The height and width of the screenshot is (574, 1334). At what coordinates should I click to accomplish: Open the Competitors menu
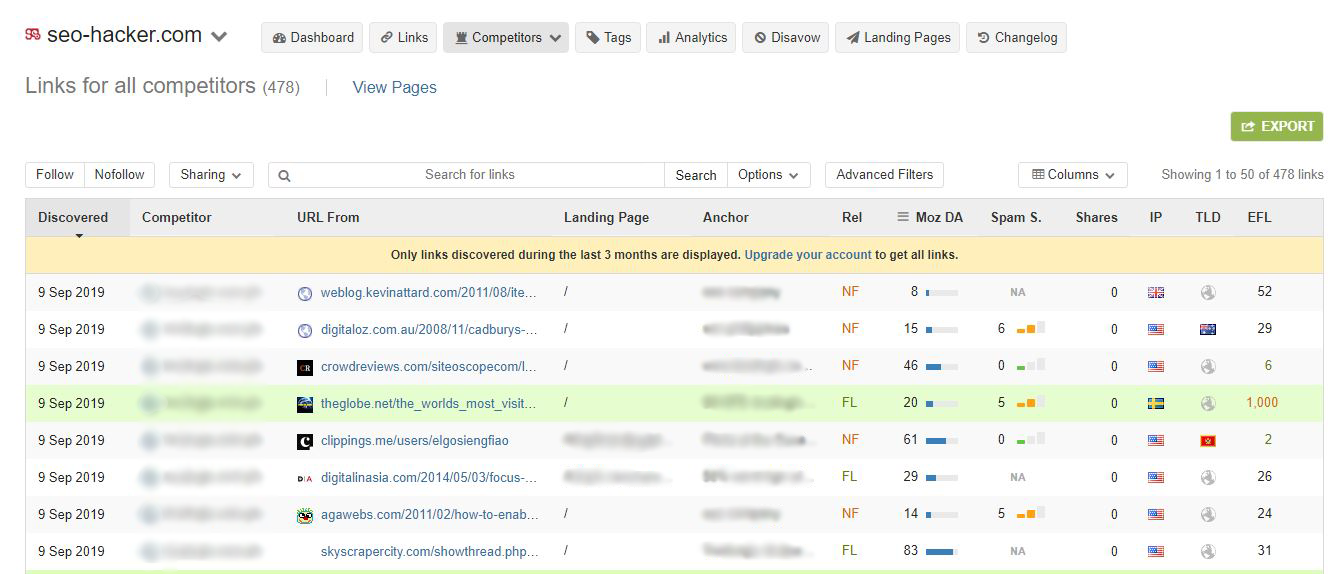(x=506, y=38)
